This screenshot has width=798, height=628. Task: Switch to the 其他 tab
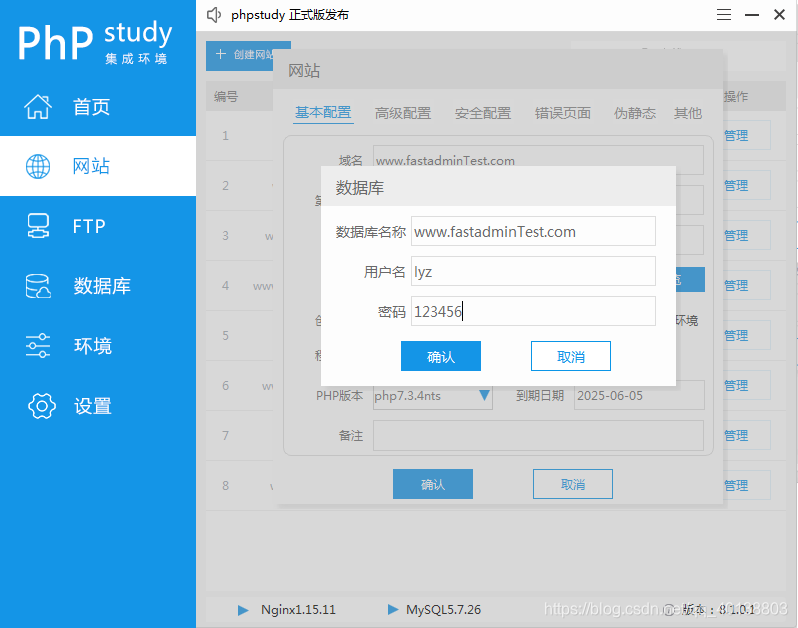(688, 113)
